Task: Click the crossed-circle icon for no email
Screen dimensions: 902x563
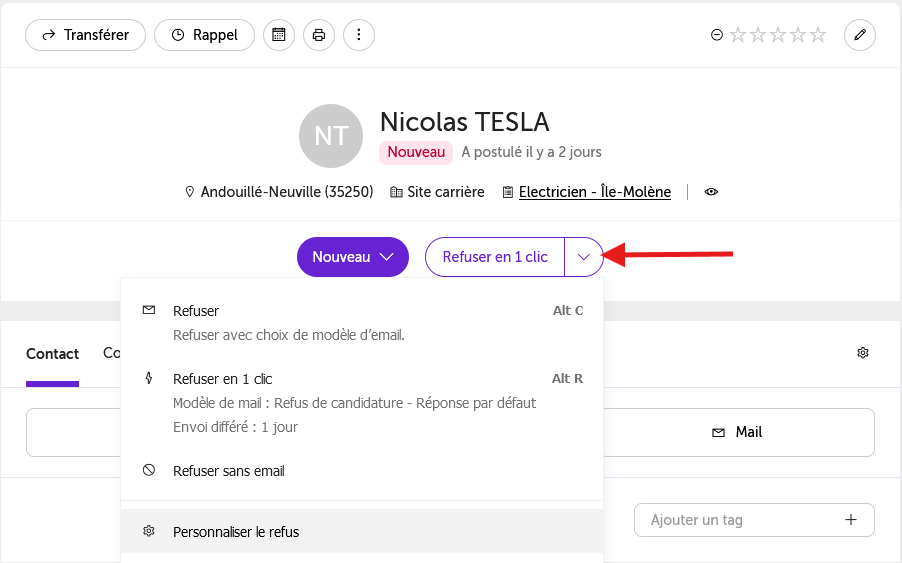Action: 149,470
